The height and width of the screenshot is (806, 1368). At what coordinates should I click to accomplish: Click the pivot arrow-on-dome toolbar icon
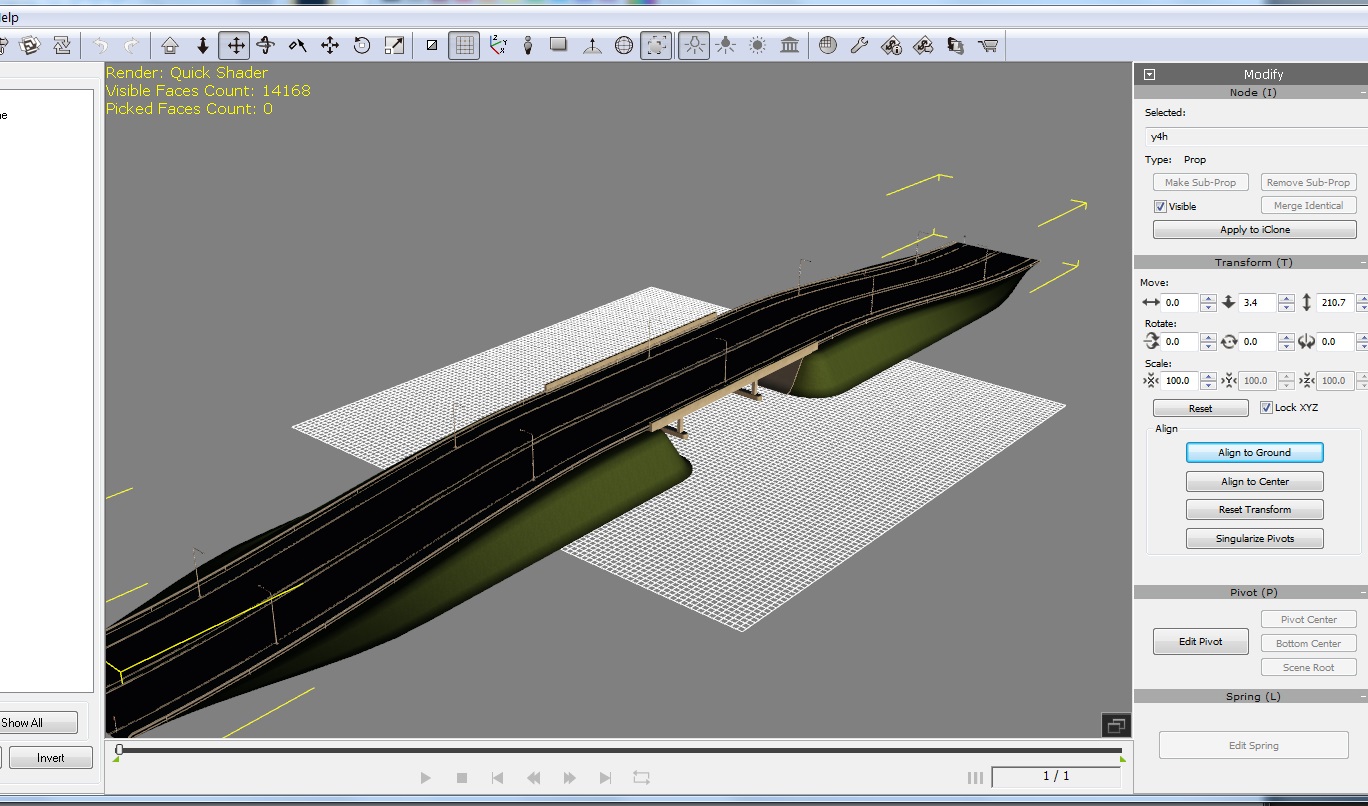point(592,45)
